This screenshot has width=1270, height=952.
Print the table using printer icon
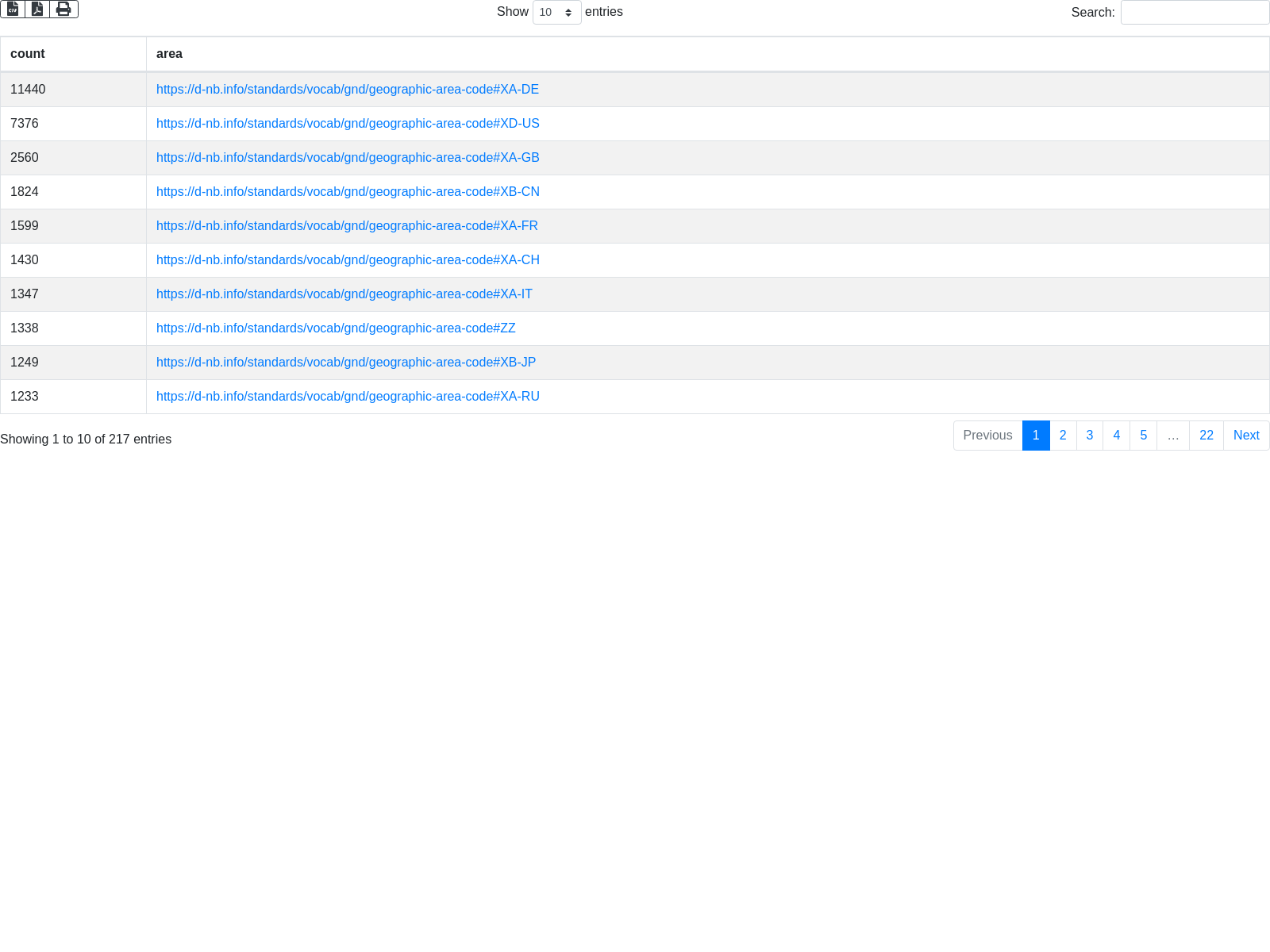[x=63, y=9]
